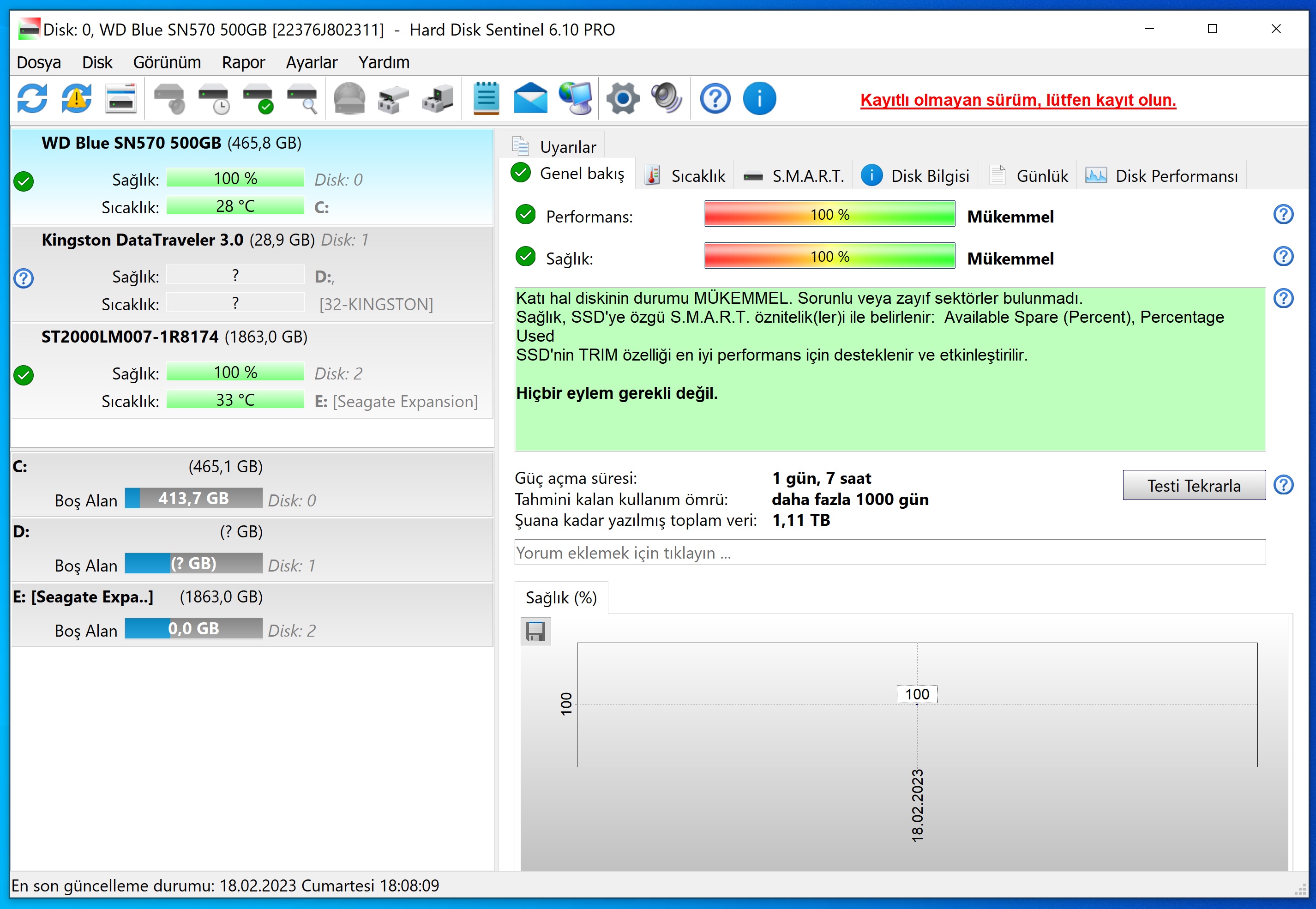Click the toolbar question mark help icon
1316x909 pixels.
(715, 98)
